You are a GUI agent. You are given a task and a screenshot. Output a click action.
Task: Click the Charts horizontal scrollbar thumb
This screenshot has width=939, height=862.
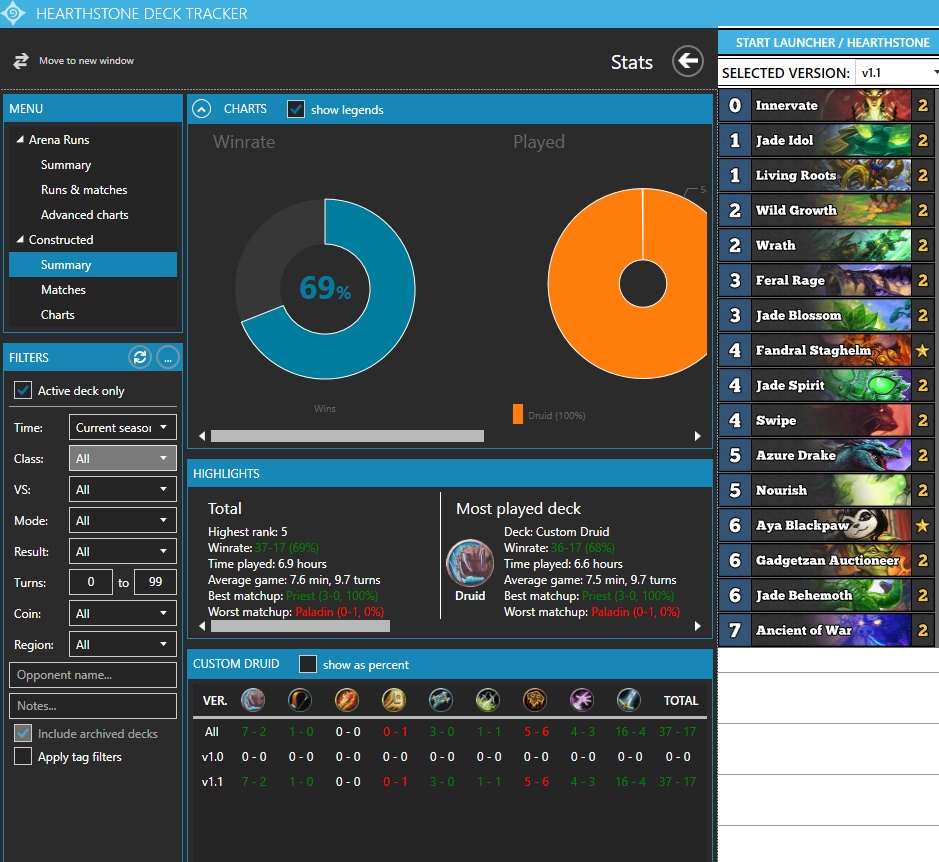tap(347, 436)
